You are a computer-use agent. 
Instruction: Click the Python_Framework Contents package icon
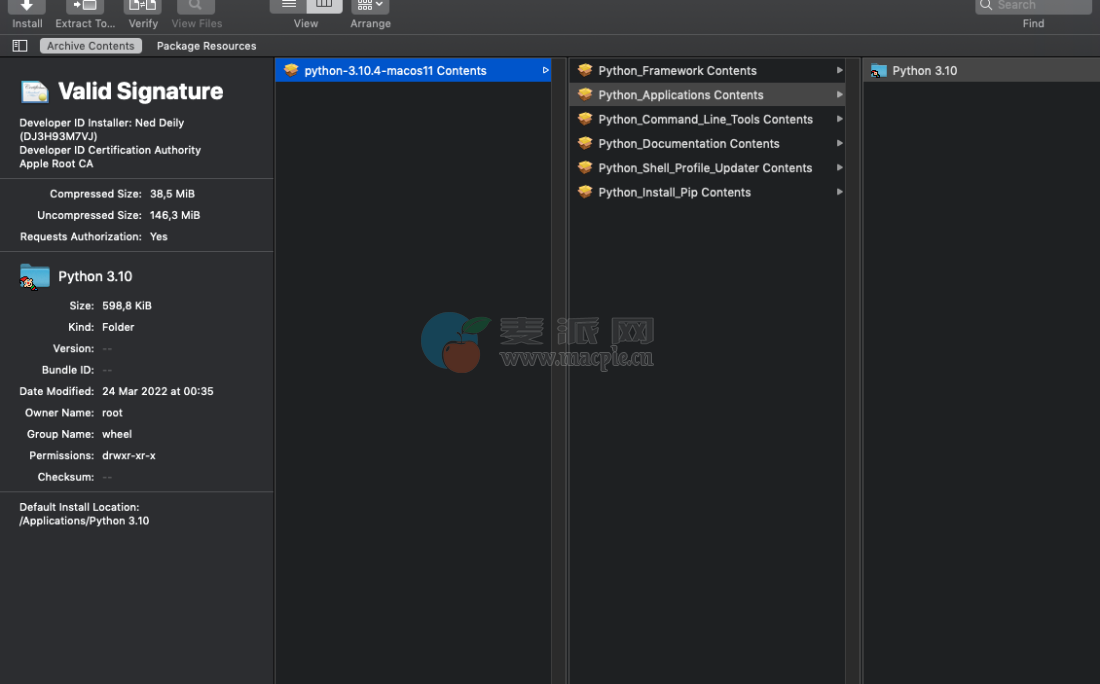[585, 70]
